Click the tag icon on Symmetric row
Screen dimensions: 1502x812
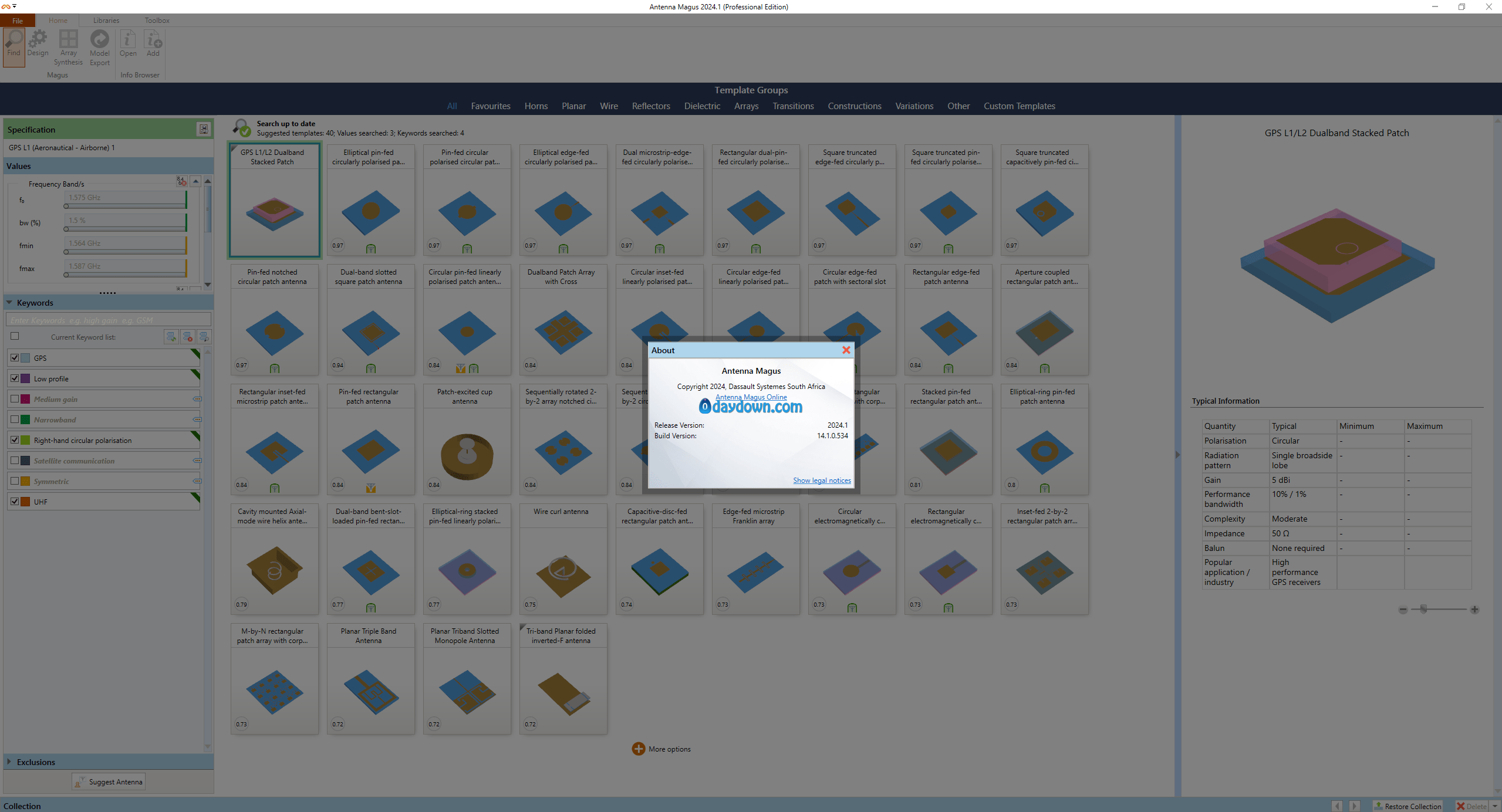[x=197, y=481]
